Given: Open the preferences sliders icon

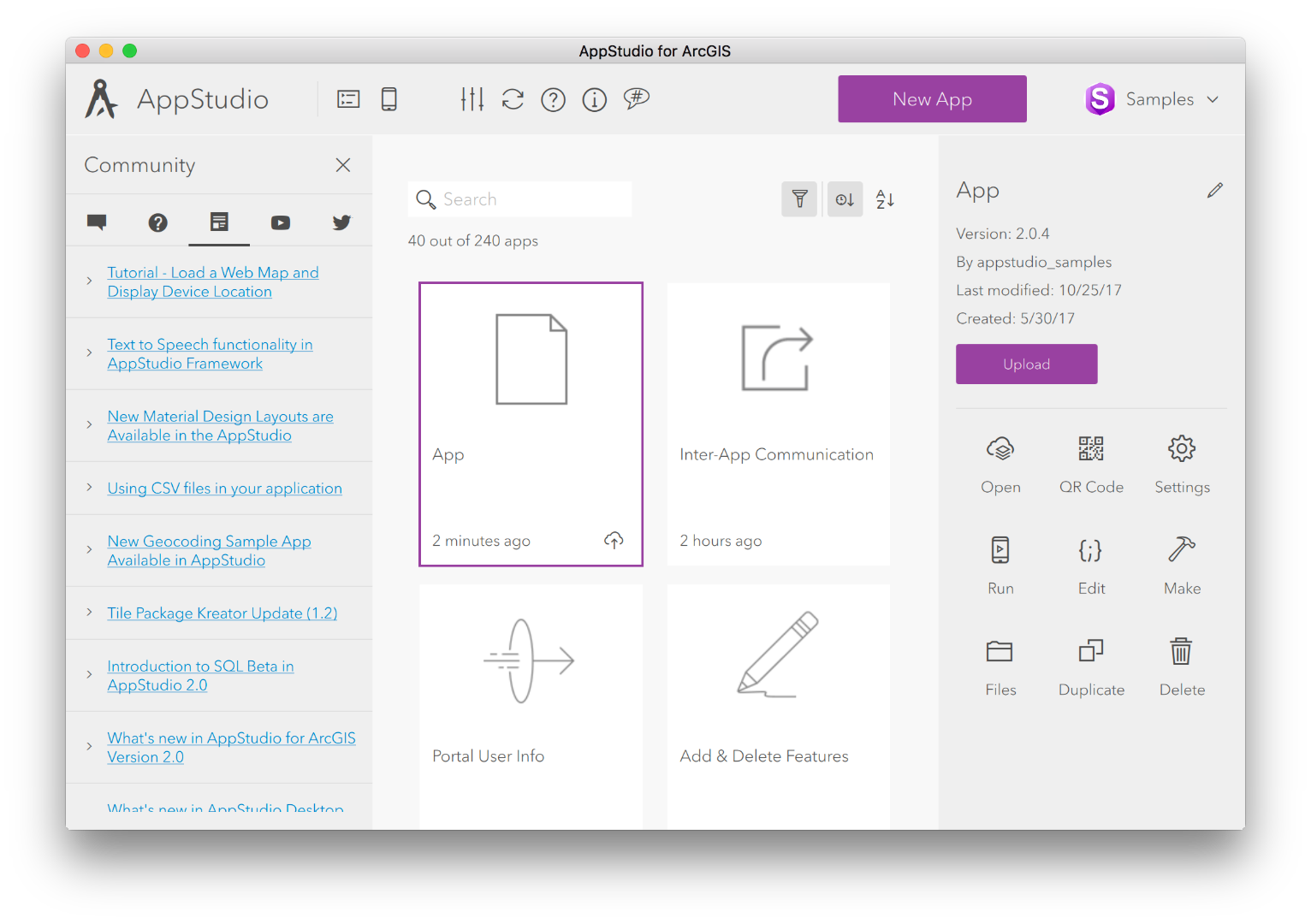Looking at the screenshot, I should point(472,99).
